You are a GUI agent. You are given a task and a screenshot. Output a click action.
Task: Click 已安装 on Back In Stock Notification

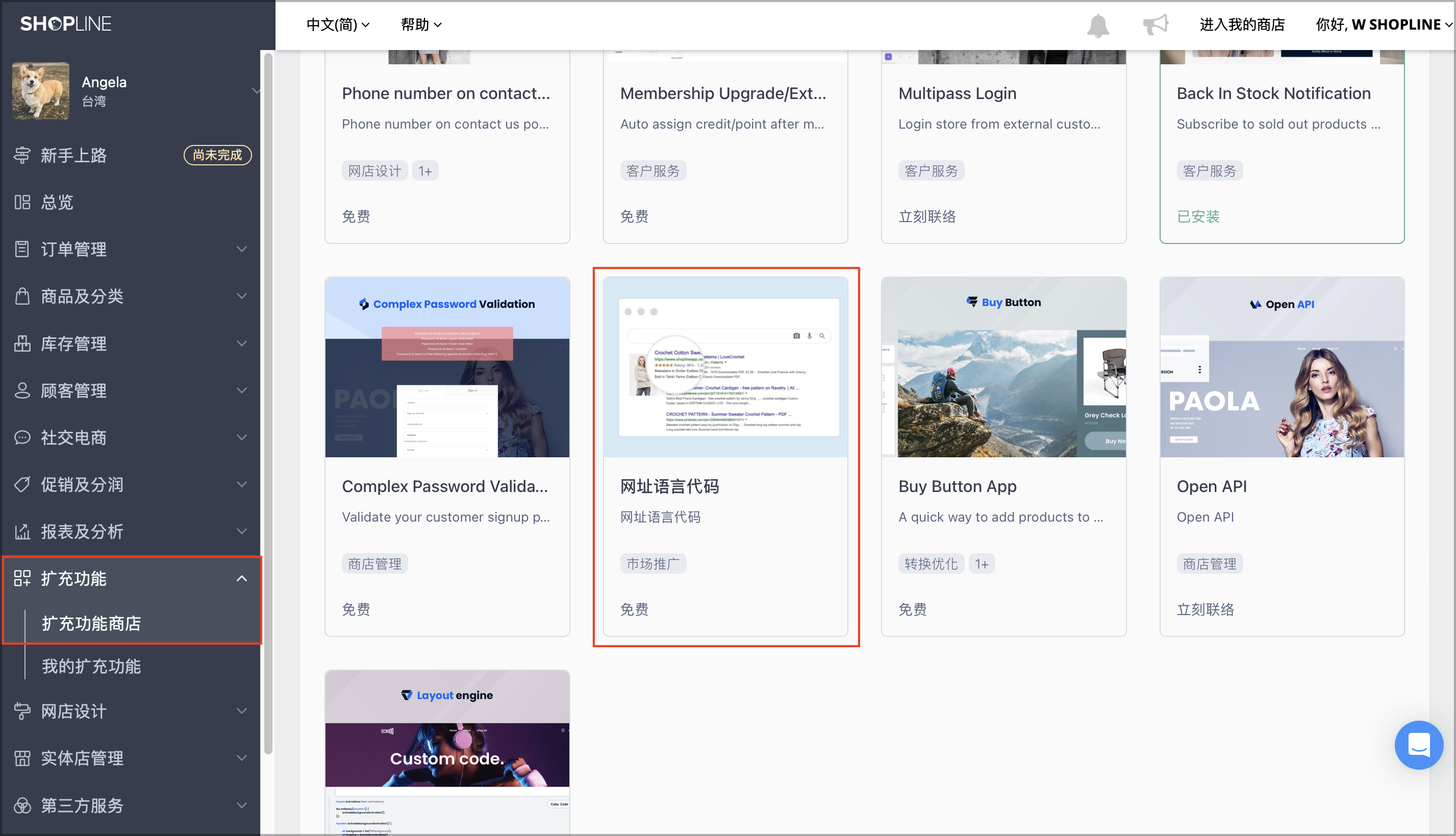(x=1198, y=216)
